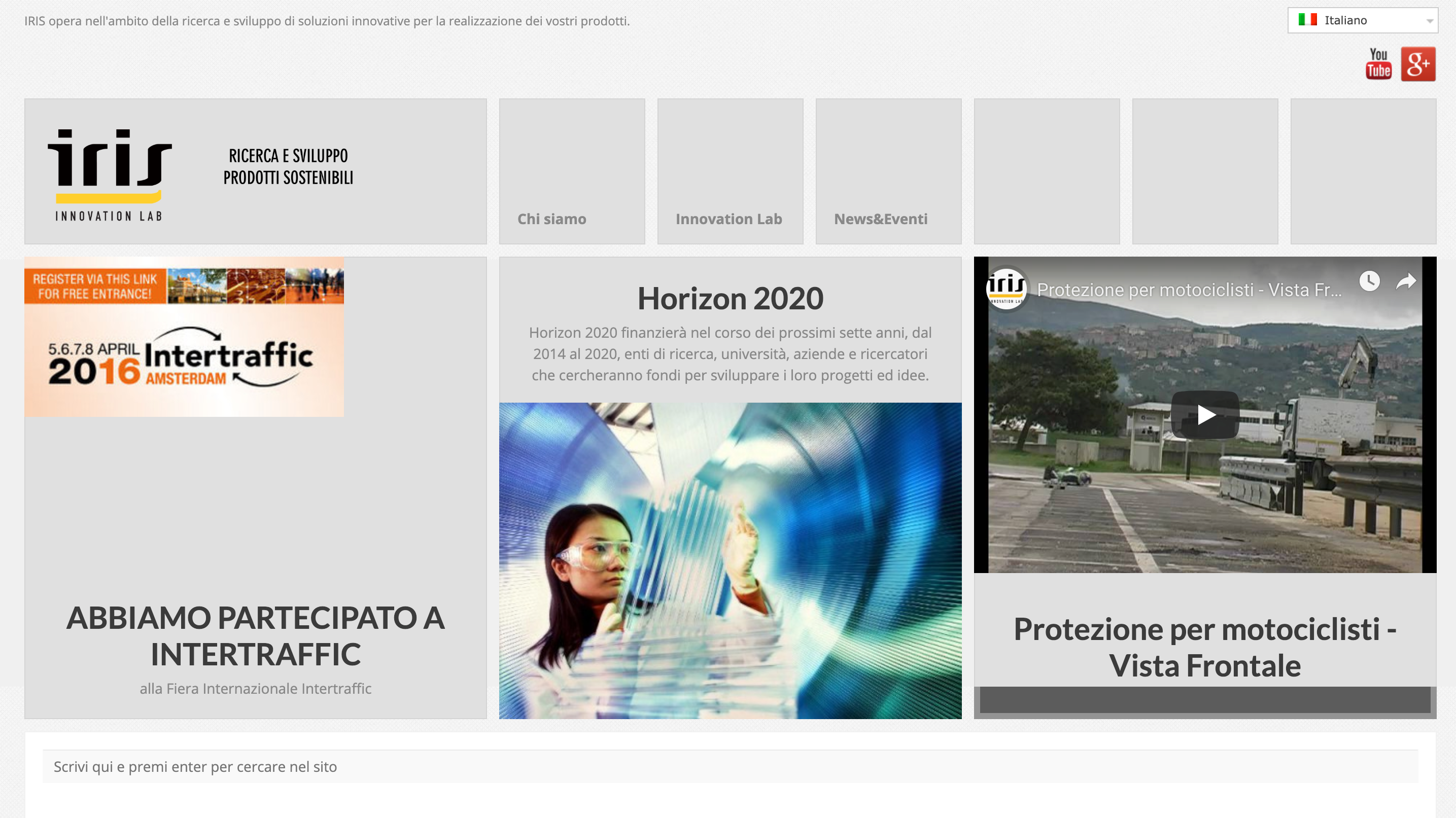1456x818 pixels.
Task: Click the Watch later clock icon
Action: click(x=1369, y=281)
